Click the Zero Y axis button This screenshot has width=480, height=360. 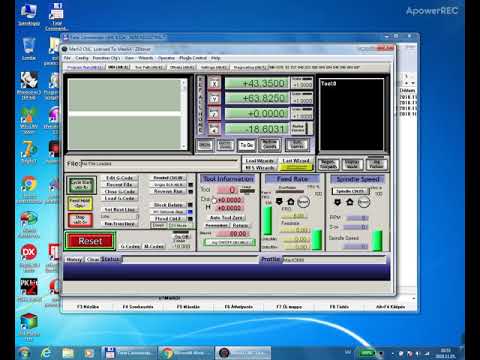pyautogui.click(x=214, y=99)
